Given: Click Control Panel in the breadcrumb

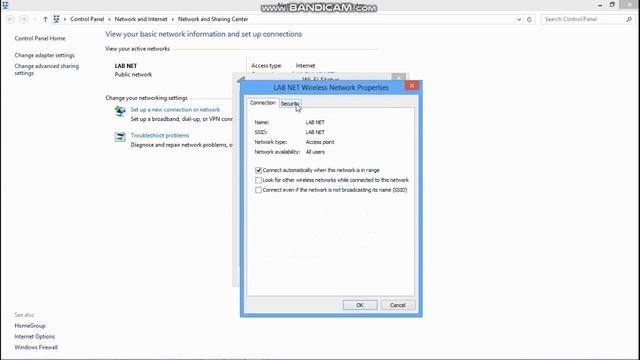Looking at the screenshot, I should point(87,19).
